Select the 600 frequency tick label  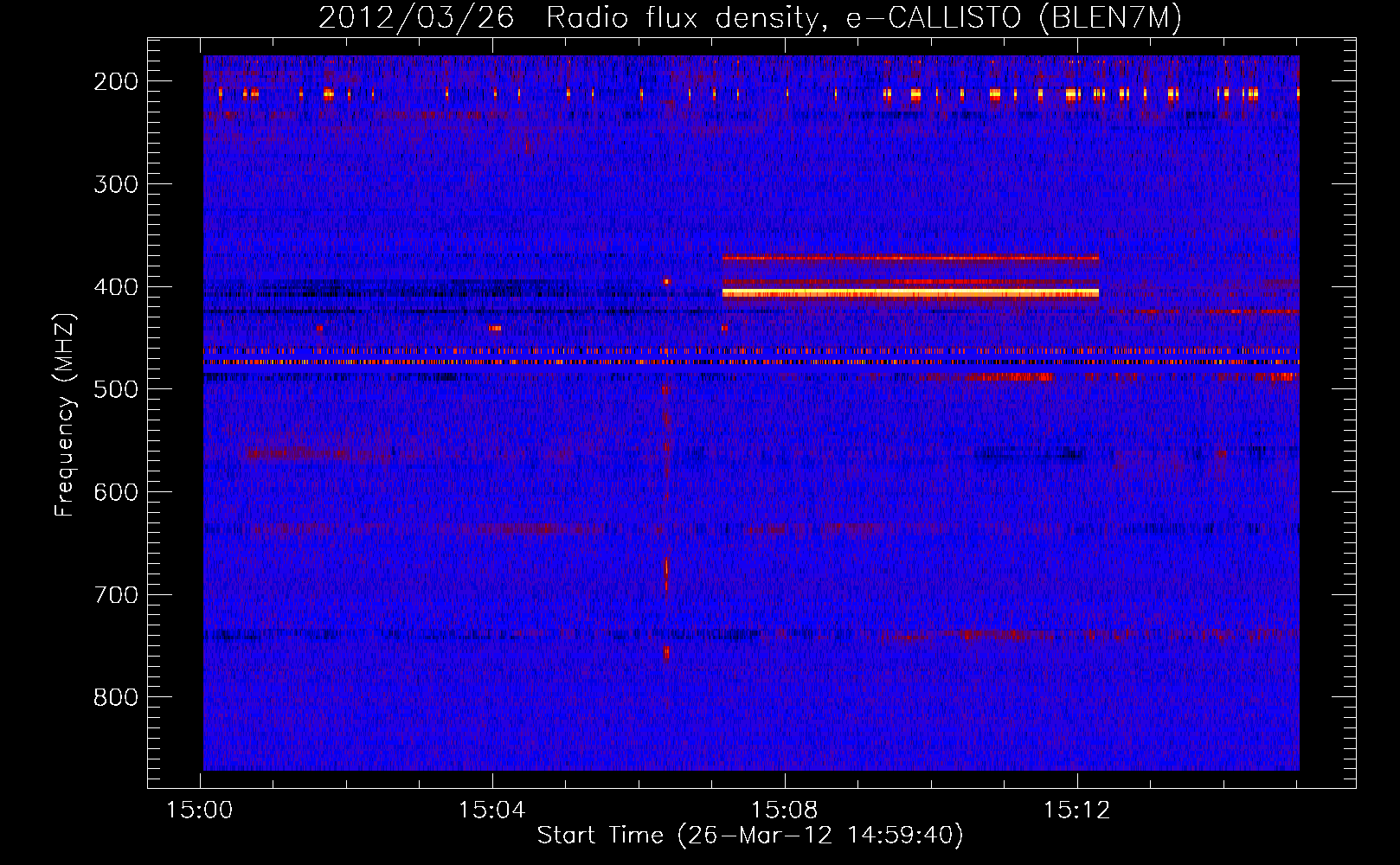coord(116,492)
